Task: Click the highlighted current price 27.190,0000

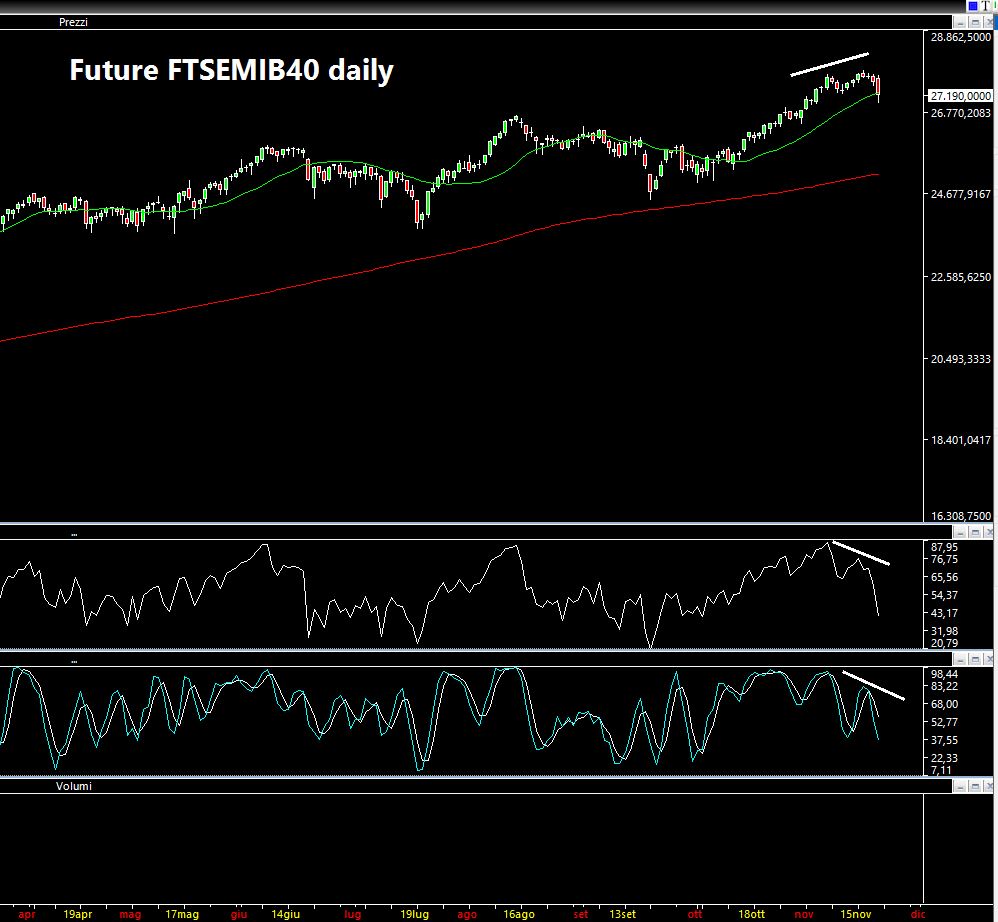Action: 960,95
